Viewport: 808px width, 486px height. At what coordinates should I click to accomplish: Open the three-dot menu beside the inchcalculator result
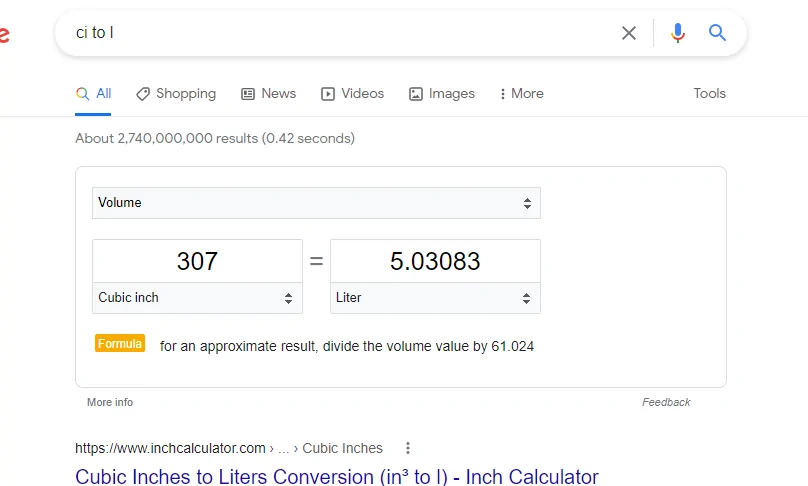pos(408,448)
